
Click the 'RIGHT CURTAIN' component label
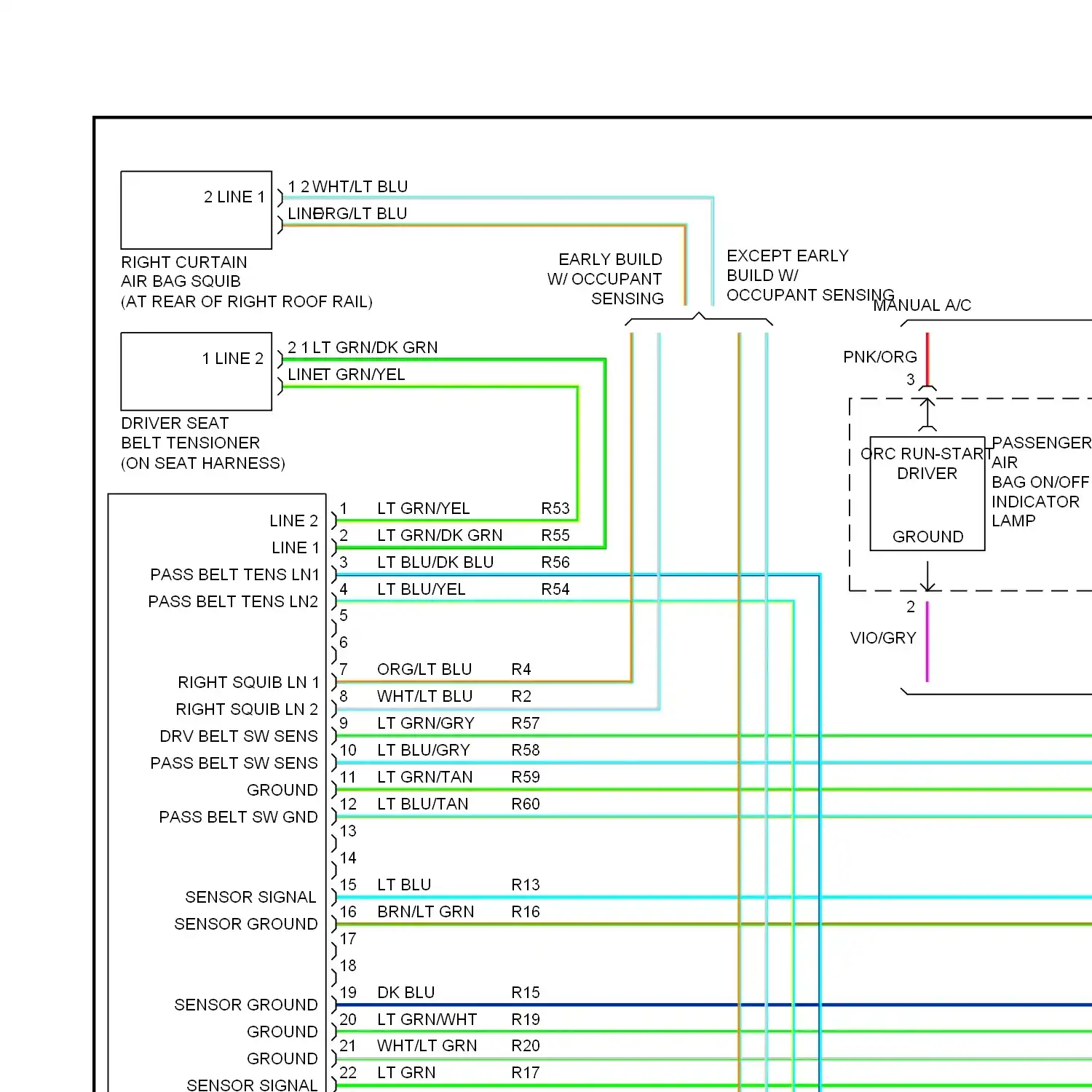[x=184, y=262]
